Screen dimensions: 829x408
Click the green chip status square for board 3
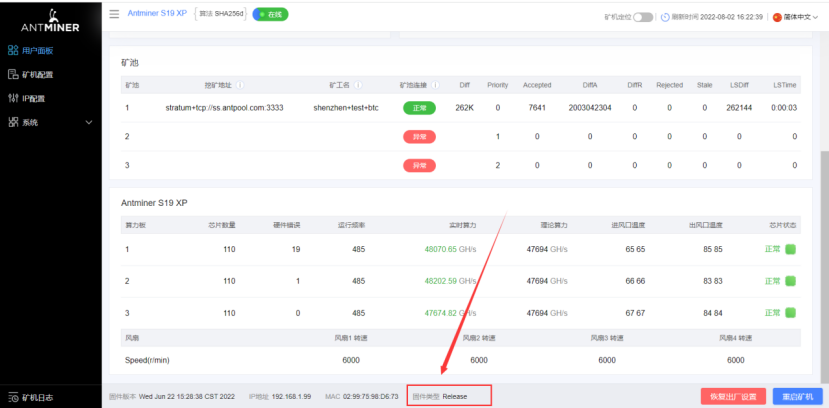pyautogui.click(x=790, y=313)
